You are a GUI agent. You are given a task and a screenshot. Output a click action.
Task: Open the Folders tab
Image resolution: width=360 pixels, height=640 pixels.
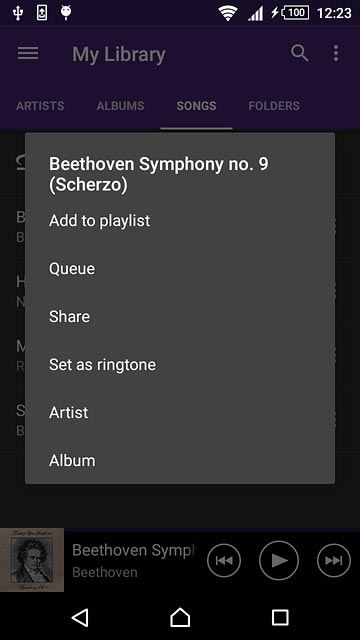pyautogui.click(x=274, y=106)
